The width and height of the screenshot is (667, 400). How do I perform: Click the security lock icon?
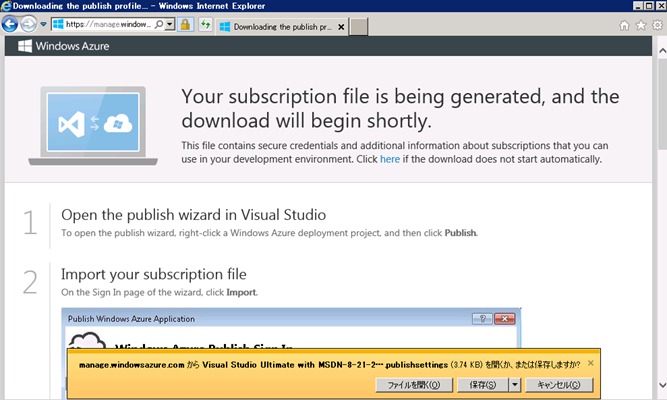tap(185, 24)
